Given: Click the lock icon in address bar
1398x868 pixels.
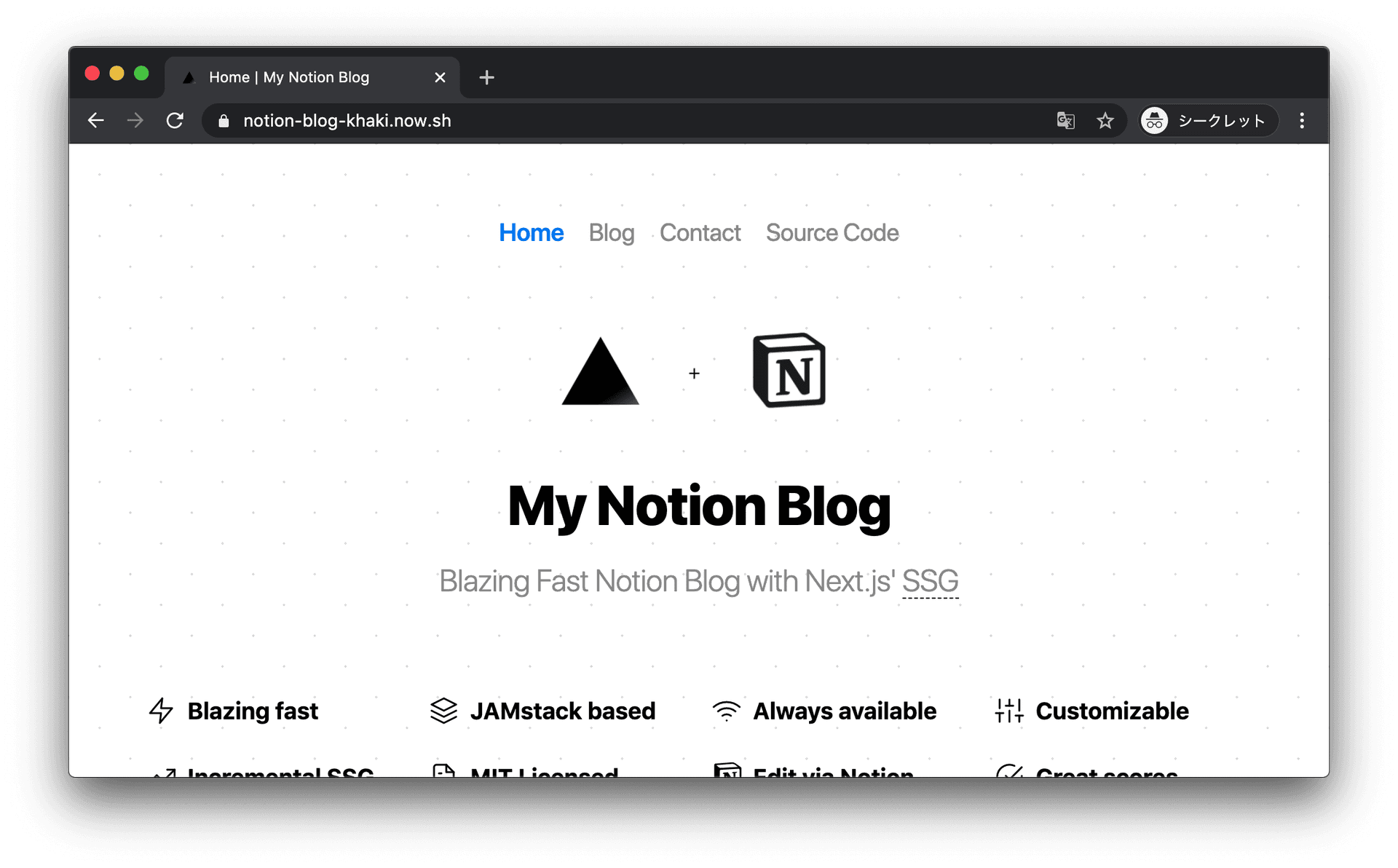Looking at the screenshot, I should 224,121.
